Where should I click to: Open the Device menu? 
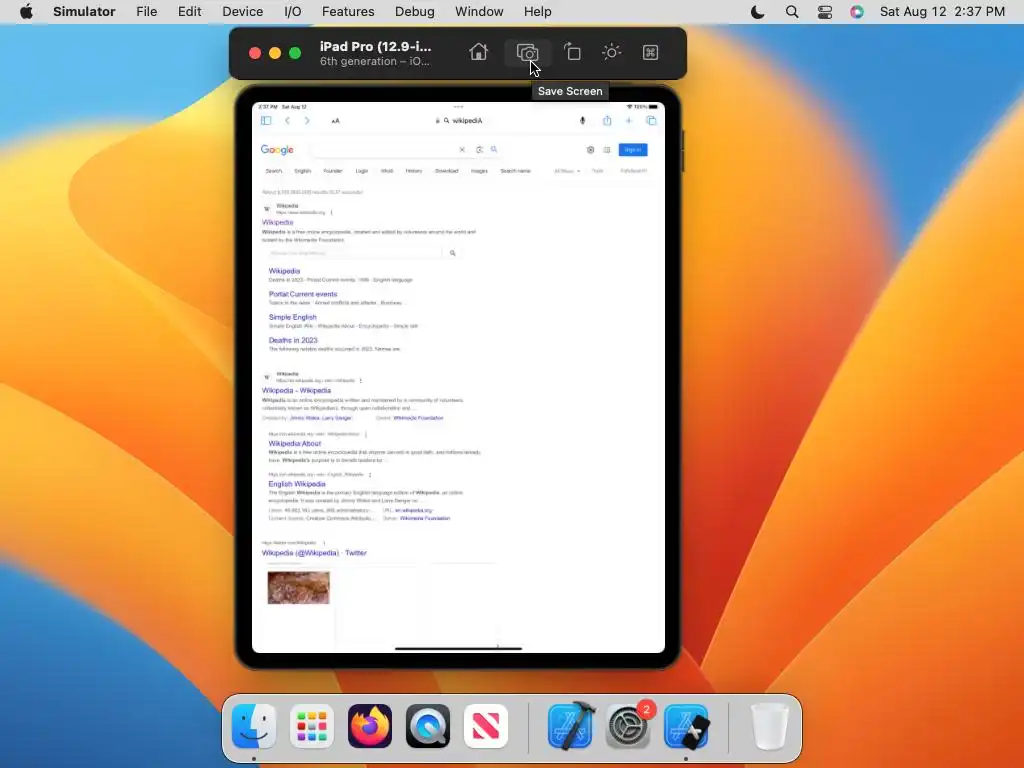[242, 12]
